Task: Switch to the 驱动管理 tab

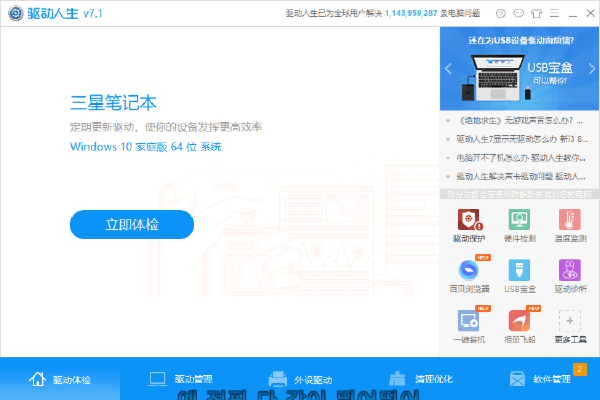Action: 180,379
